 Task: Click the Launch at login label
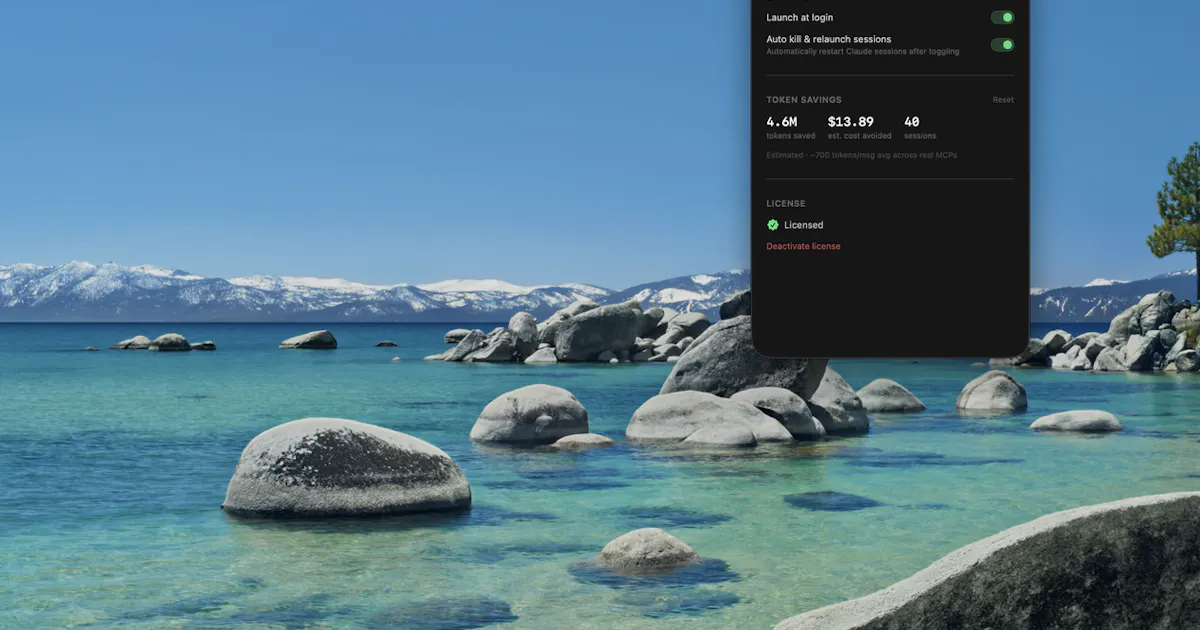tap(799, 17)
